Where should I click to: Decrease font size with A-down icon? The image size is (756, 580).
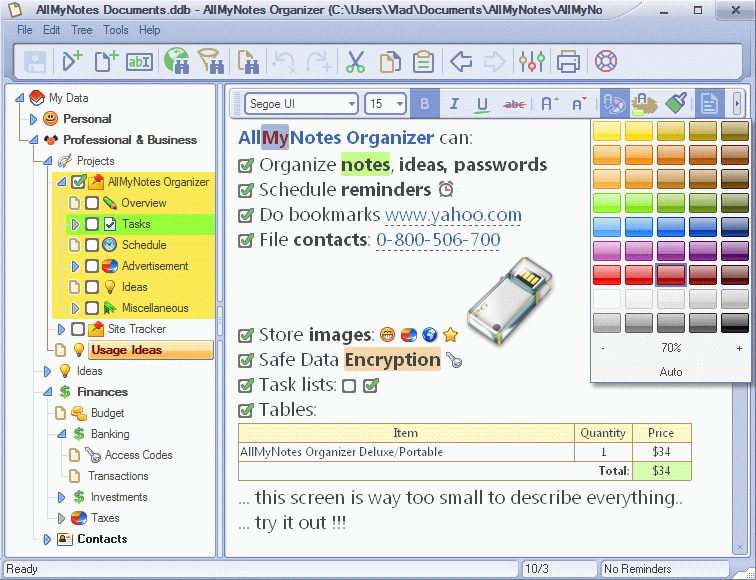pos(579,104)
